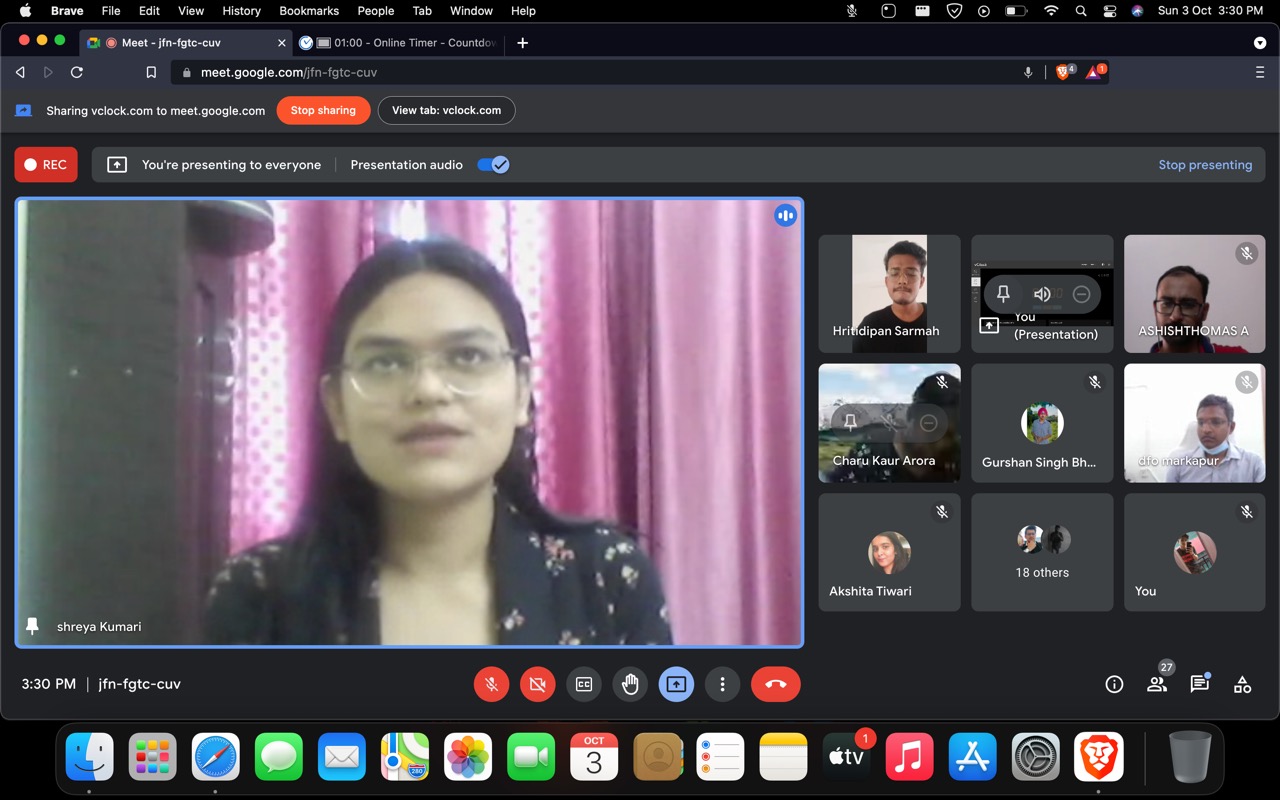Open the meeting details info icon

point(1114,684)
